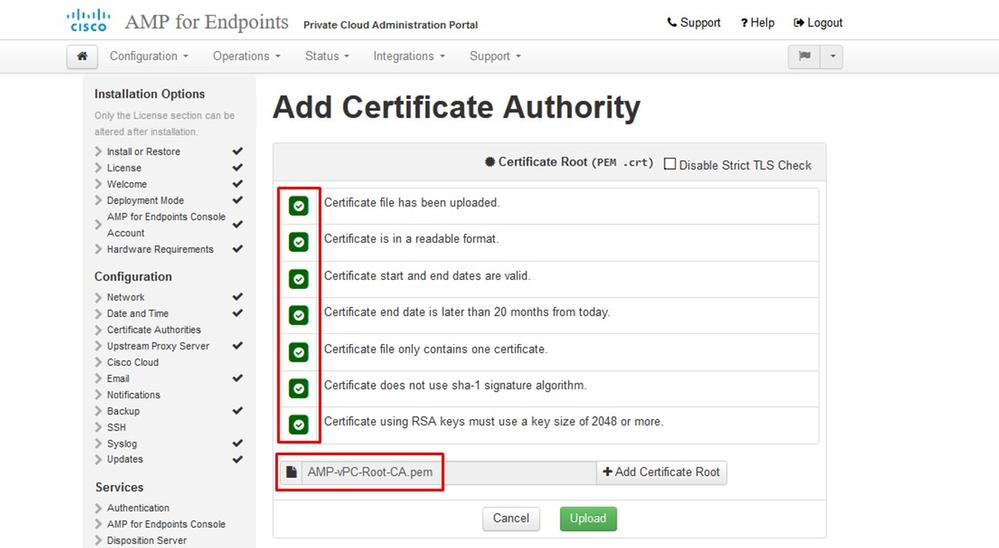Open Disposition Server under Services
This screenshot has width=999, height=548.
coord(147,540)
